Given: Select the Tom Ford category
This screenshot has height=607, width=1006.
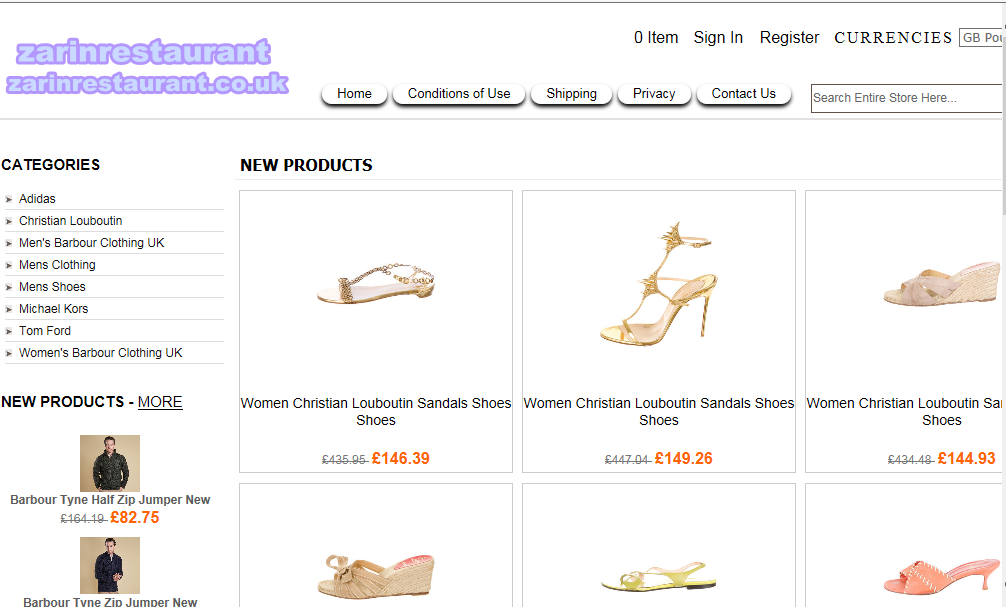Looking at the screenshot, I should point(45,330).
